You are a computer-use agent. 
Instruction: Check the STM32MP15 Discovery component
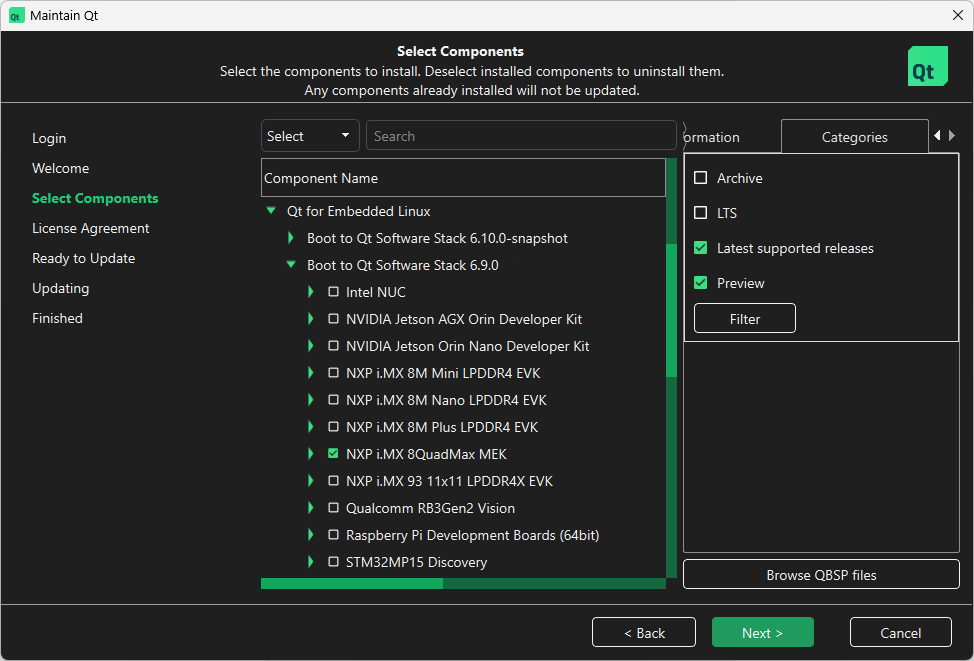click(334, 562)
